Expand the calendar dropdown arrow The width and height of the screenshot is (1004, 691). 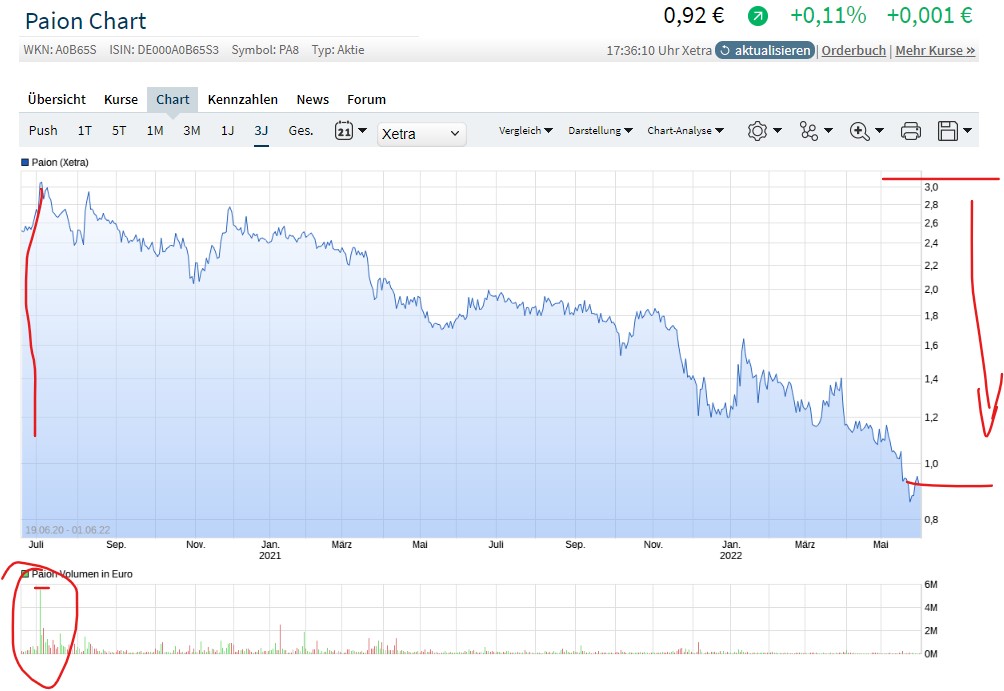click(362, 130)
